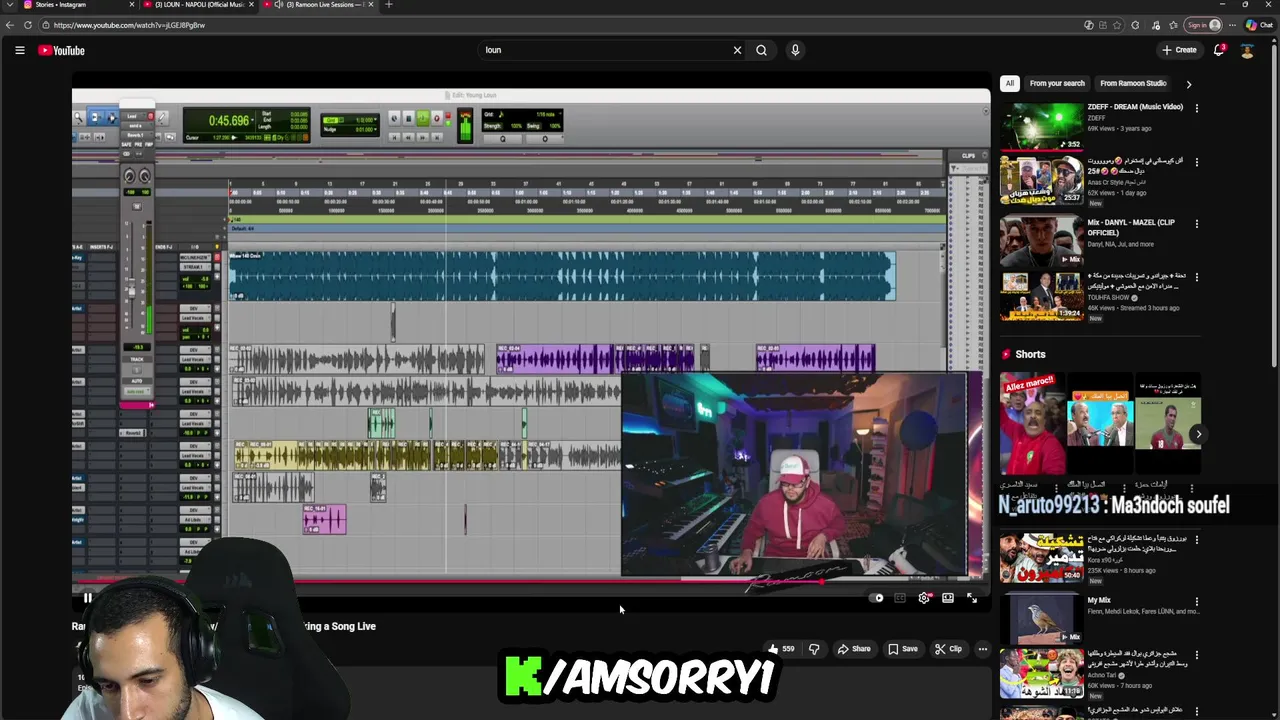The image size is (1280, 720).
Task: Toggle the autoplay switch in player
Action: click(x=878, y=598)
